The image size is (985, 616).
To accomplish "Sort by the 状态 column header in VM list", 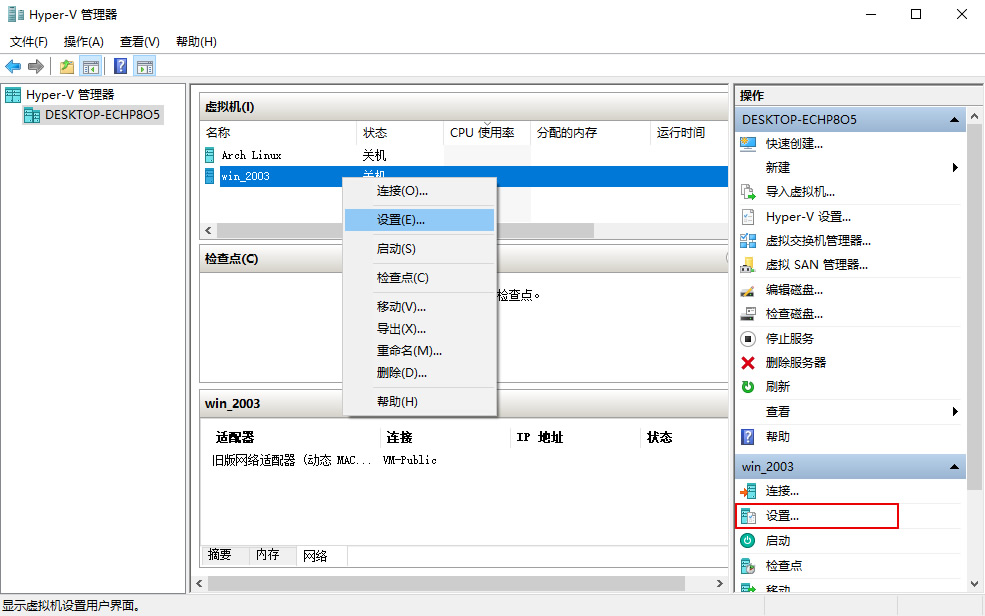I will [x=400, y=132].
